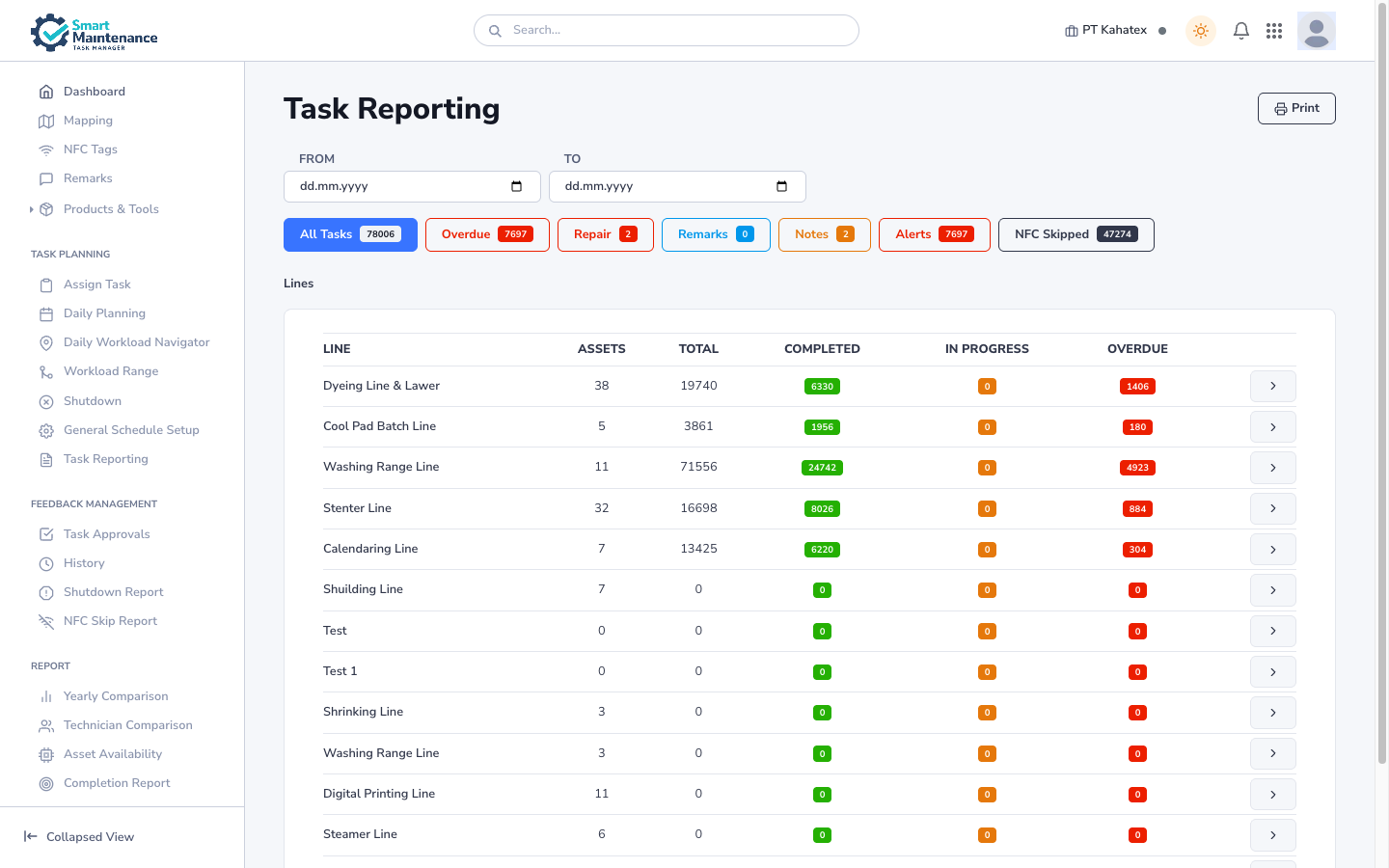Image resolution: width=1389 pixels, height=868 pixels.
Task: Toggle the light theme sun icon
Action: coord(1201,31)
